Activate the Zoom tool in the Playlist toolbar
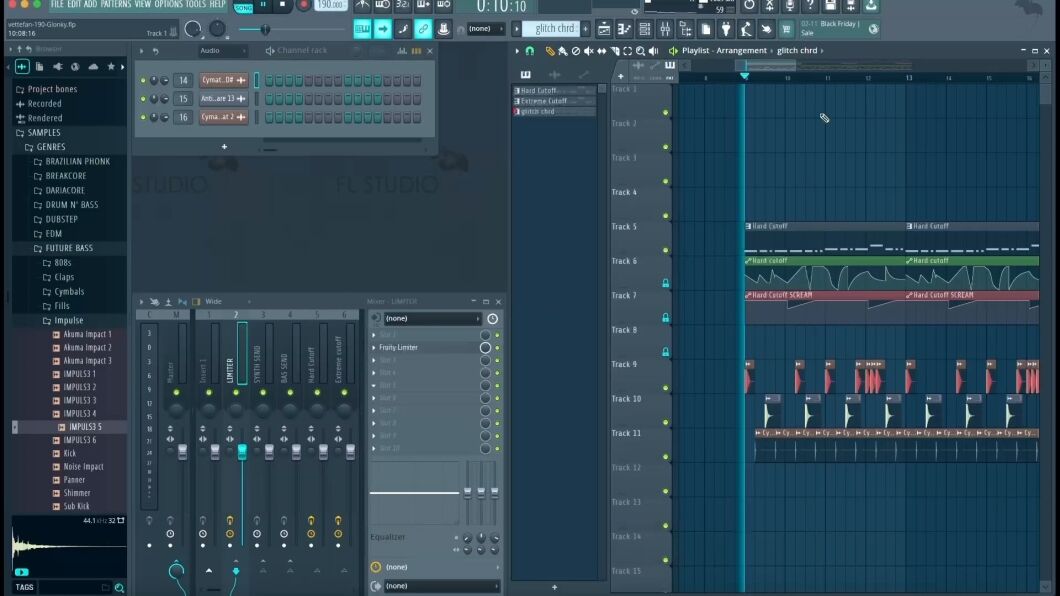Screen dimensions: 1060x596 640,50
